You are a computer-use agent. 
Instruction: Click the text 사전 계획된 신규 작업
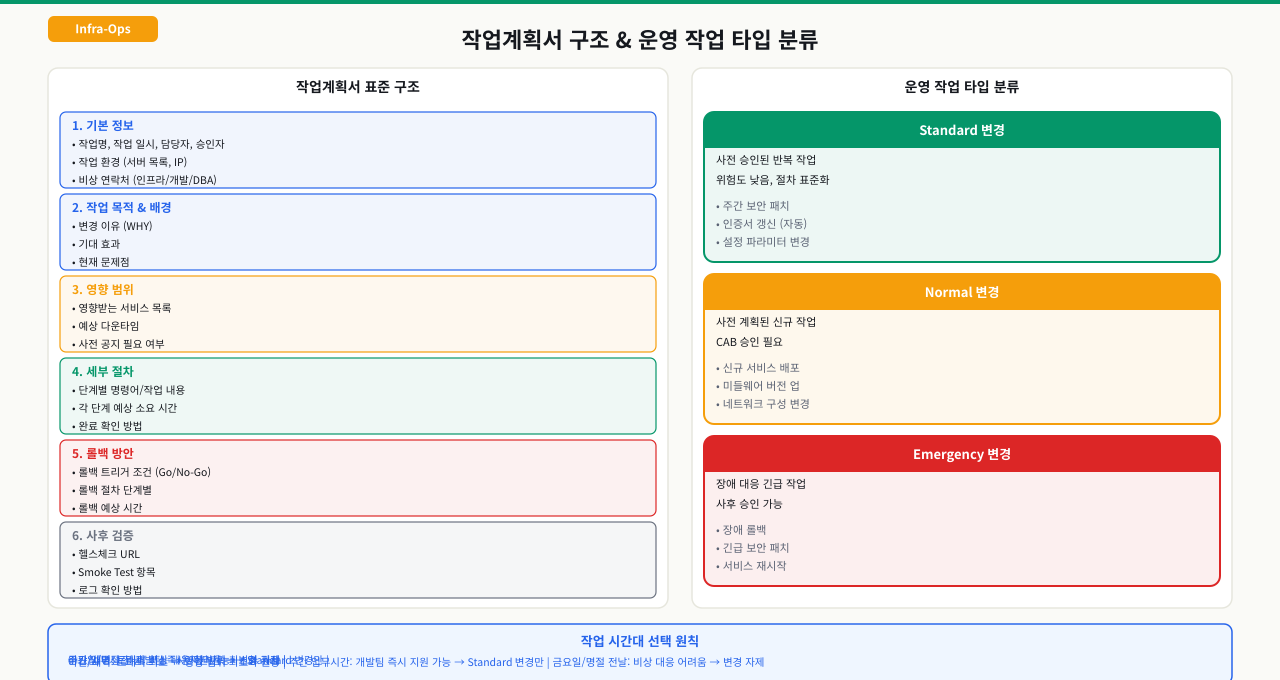(x=766, y=322)
